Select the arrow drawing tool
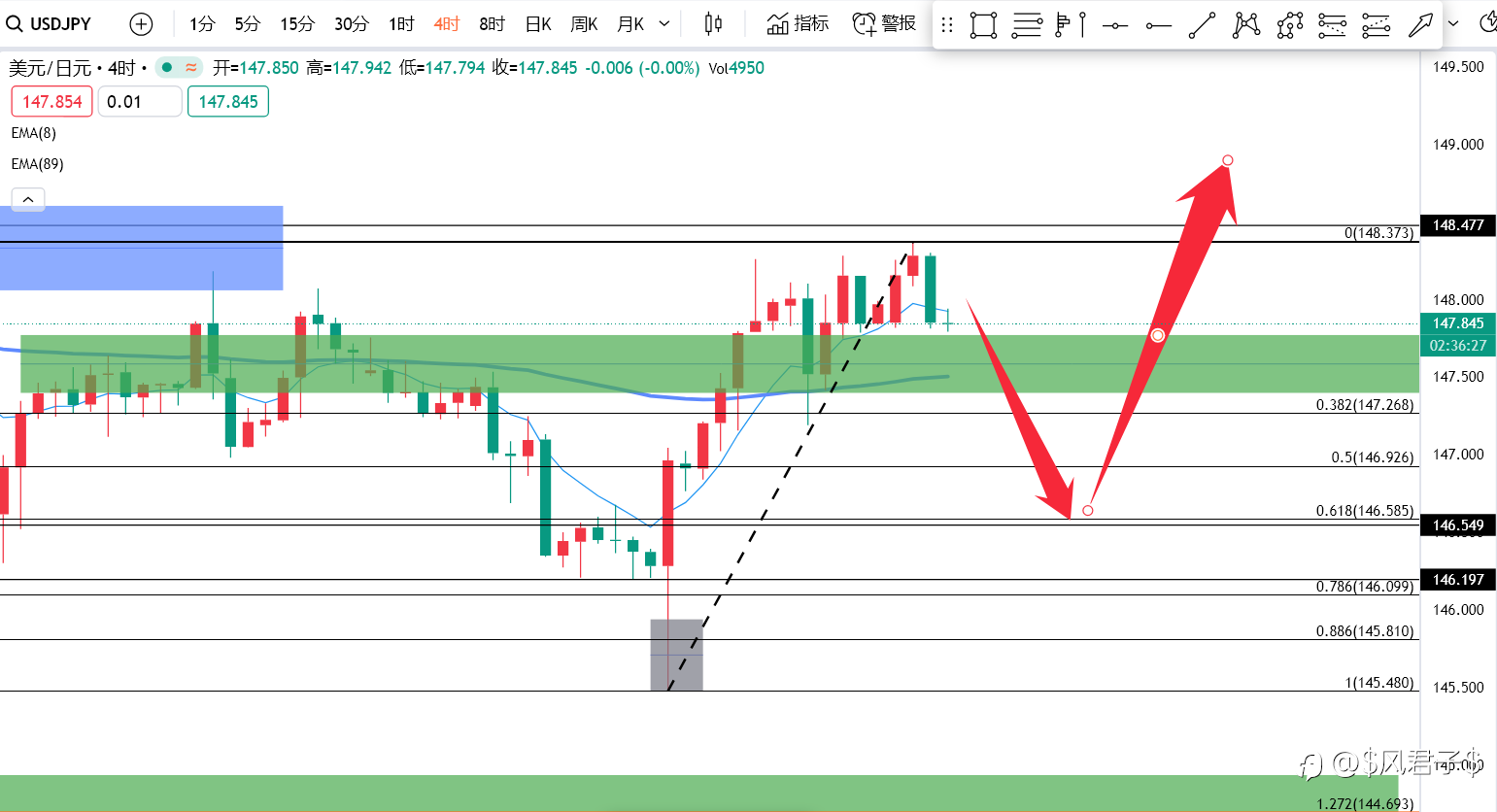Image resolution: width=1497 pixels, height=812 pixels. pos(1420,25)
